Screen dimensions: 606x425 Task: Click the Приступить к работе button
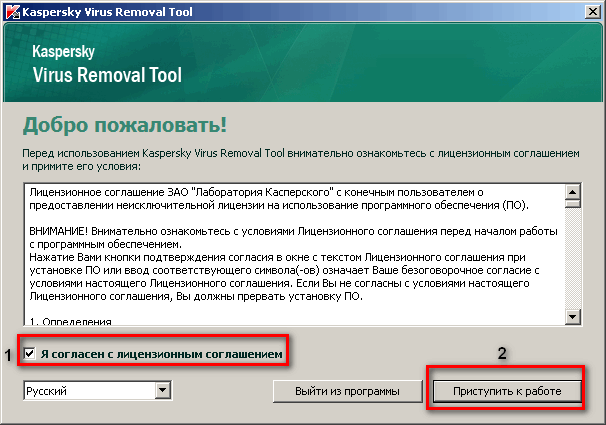click(507, 391)
